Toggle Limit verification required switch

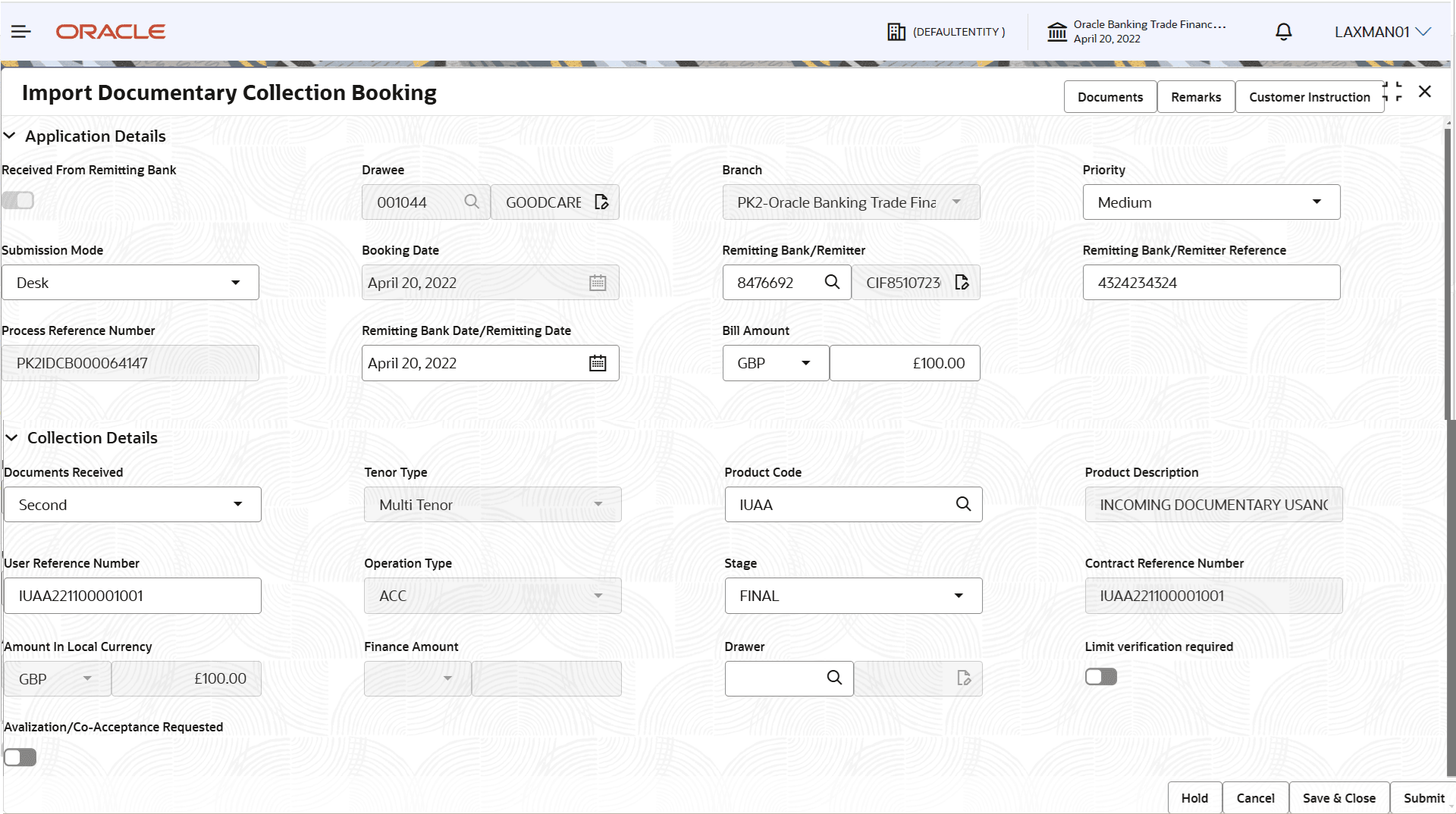tap(1101, 677)
